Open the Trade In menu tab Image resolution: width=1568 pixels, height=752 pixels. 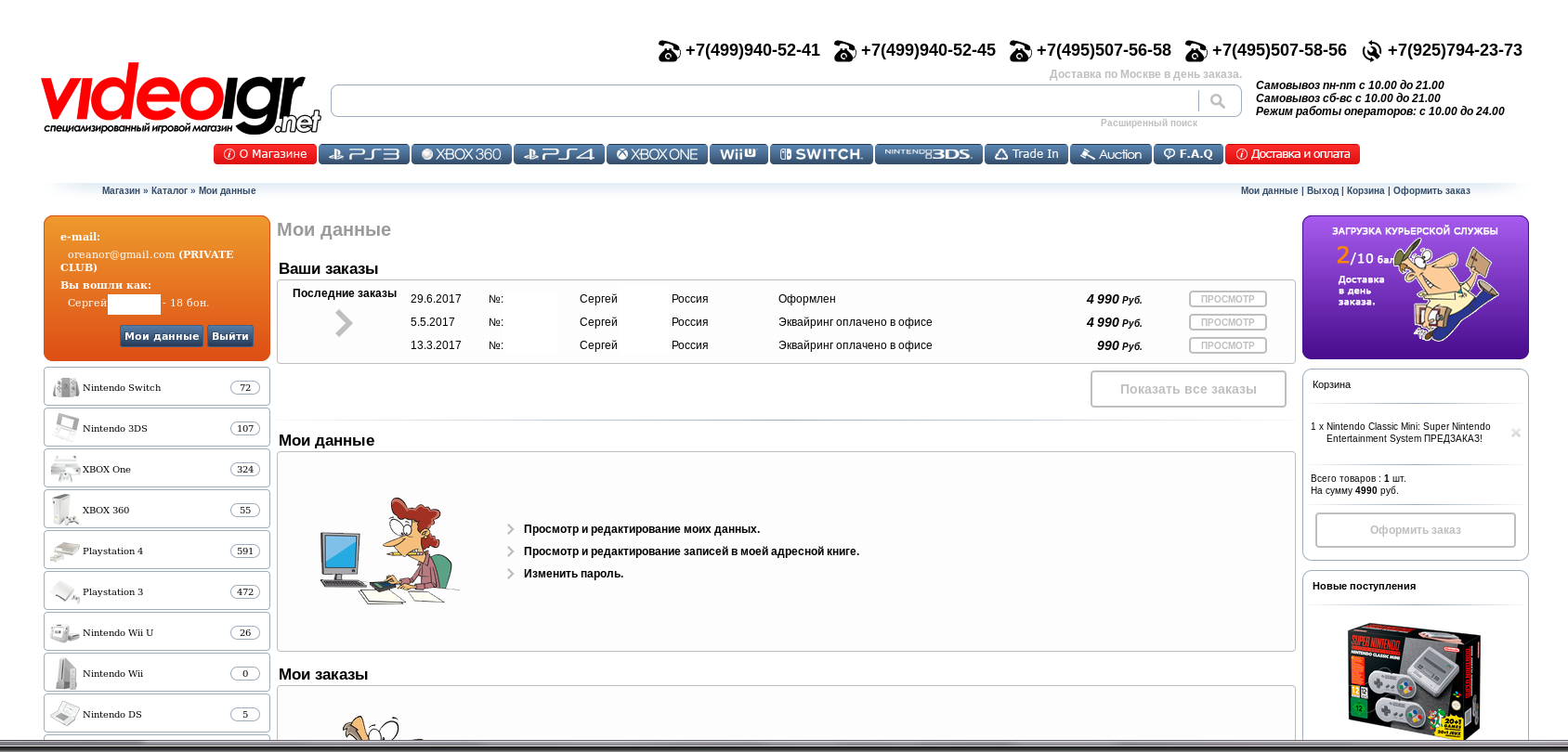pos(1026,154)
